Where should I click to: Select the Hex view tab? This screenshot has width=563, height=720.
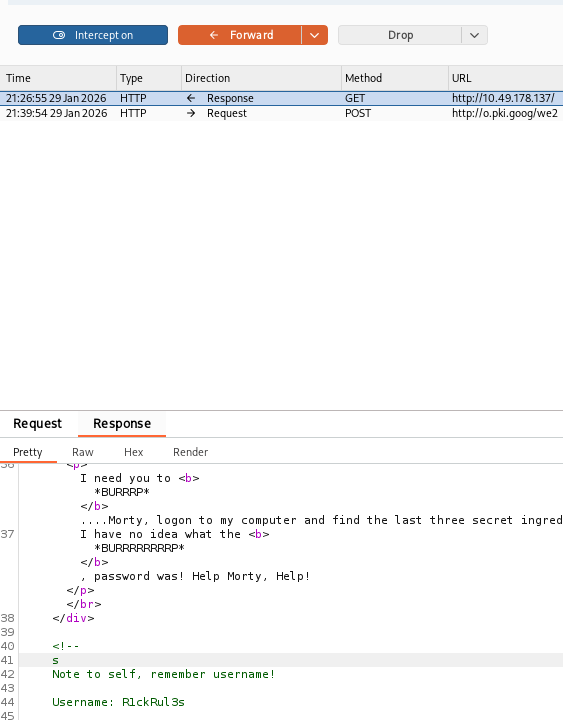coord(134,452)
